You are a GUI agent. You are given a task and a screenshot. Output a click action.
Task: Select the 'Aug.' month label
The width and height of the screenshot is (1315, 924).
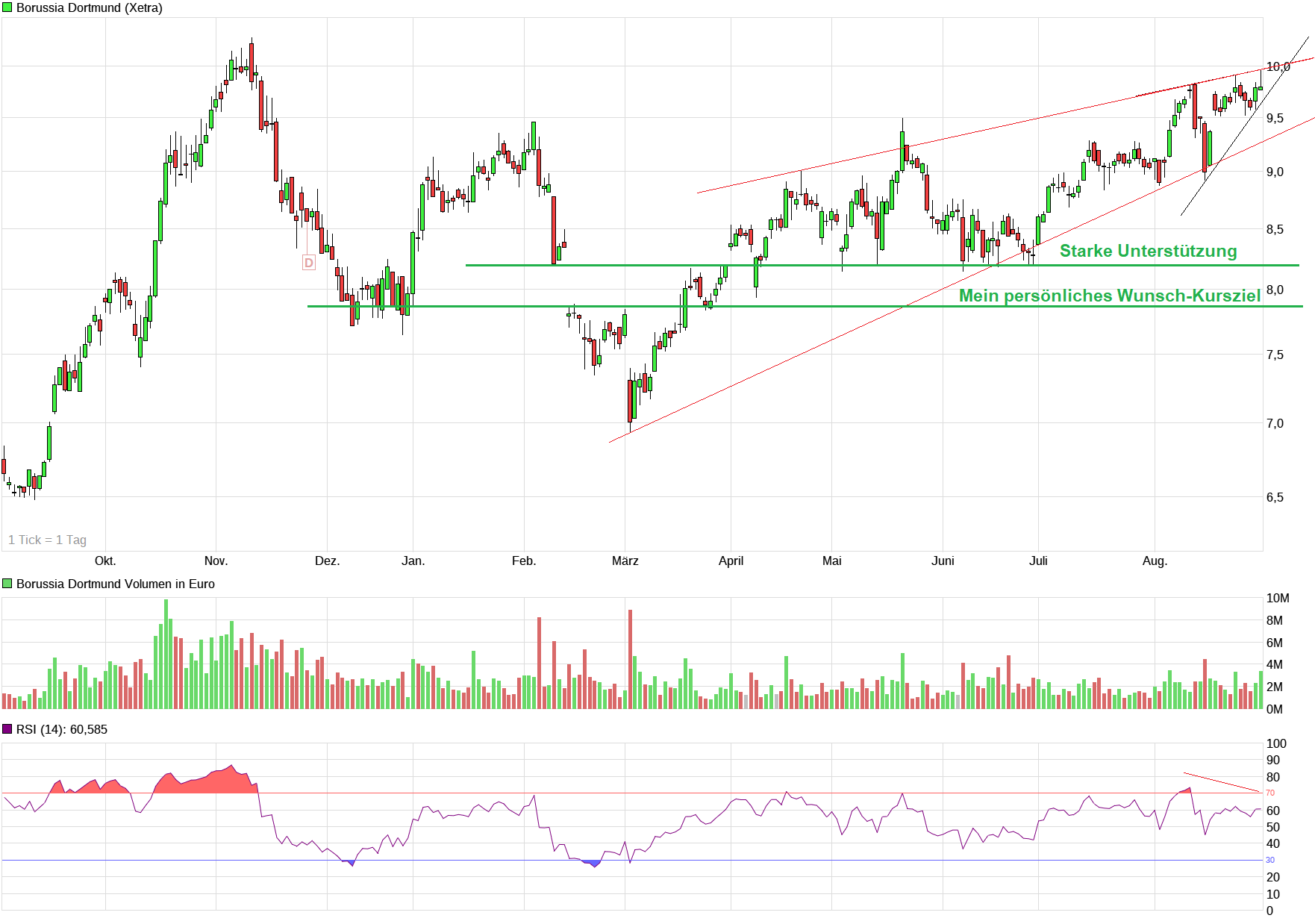[1155, 561]
